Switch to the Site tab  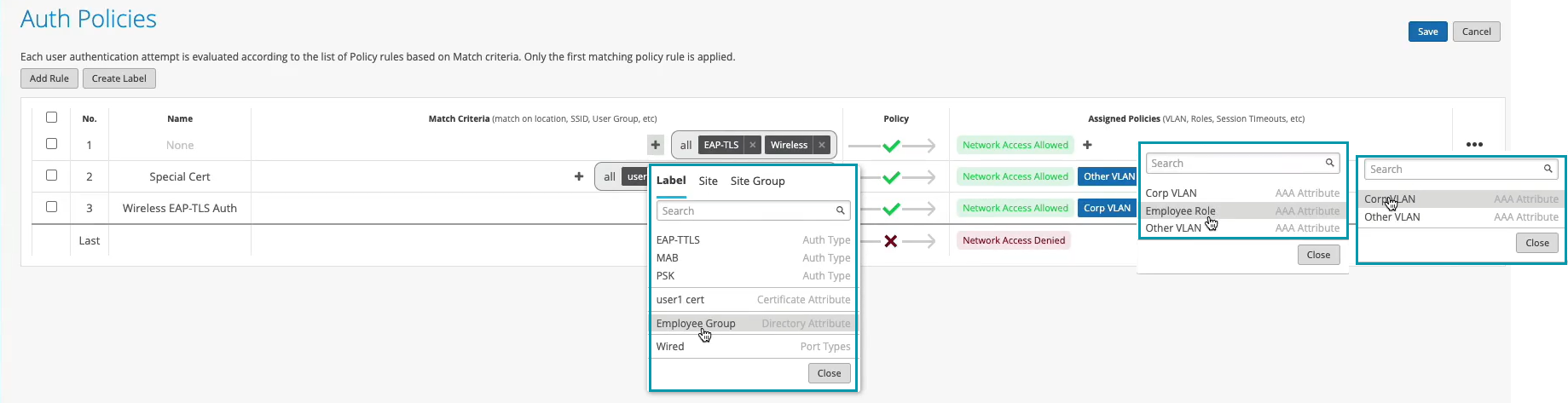708,181
